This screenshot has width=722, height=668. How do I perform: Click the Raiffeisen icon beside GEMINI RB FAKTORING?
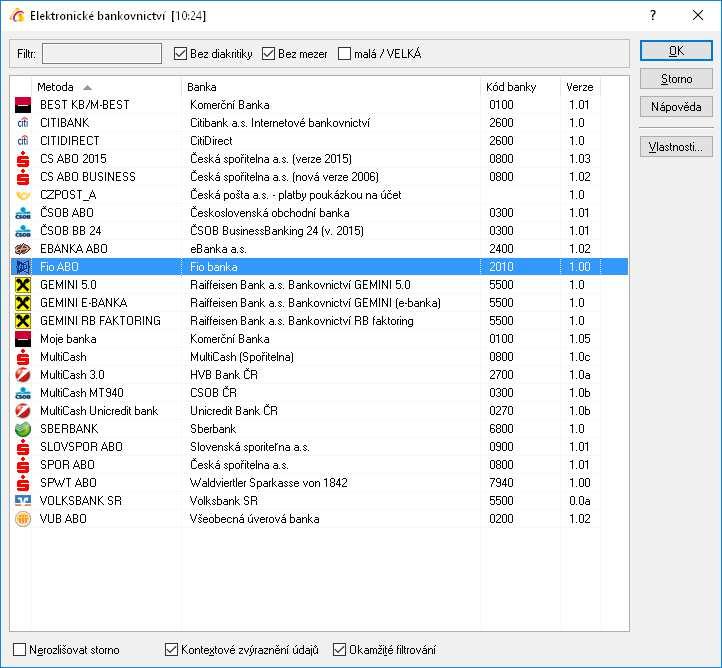[x=23, y=321]
